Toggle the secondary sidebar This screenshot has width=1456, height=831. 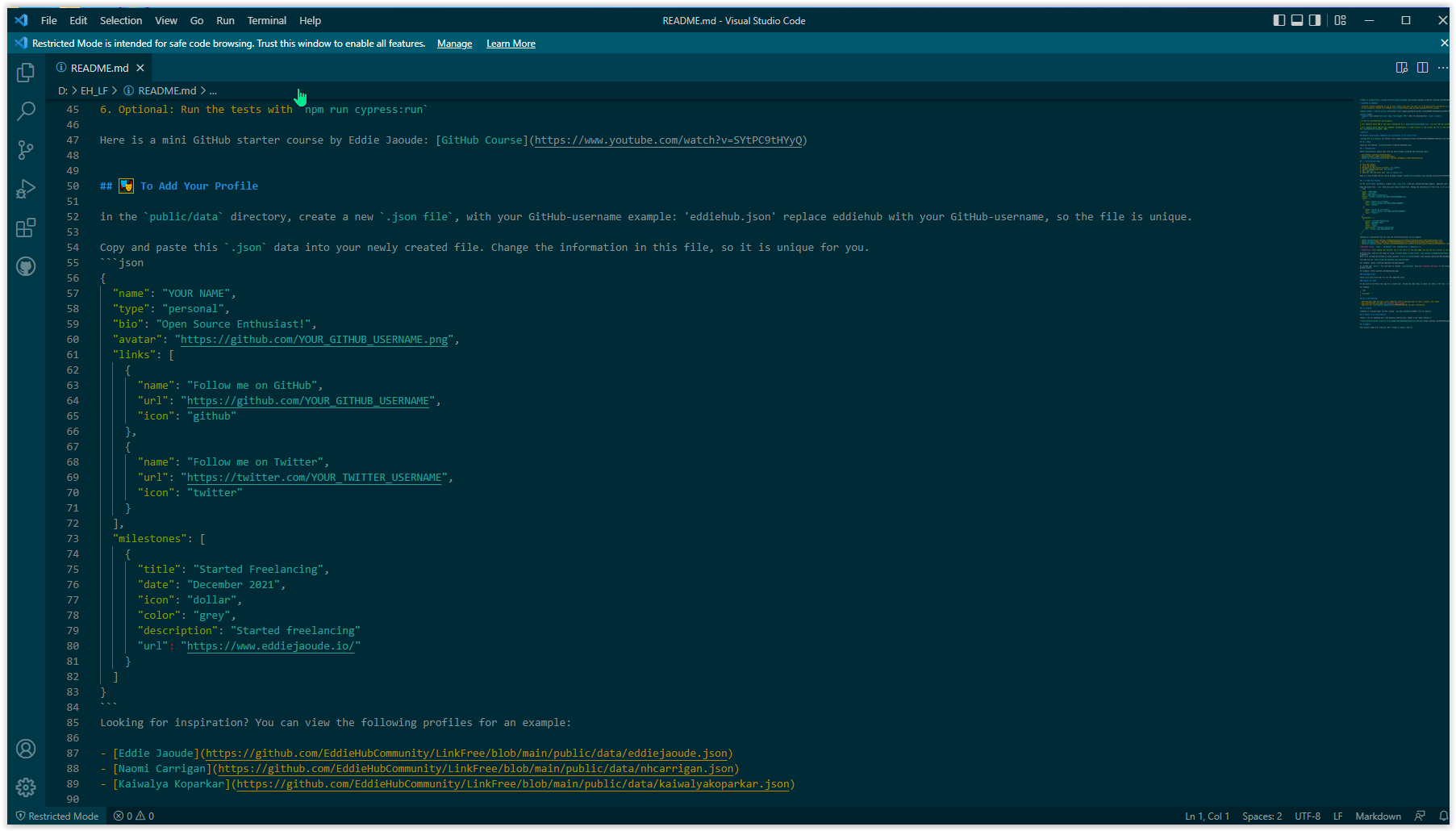tap(1315, 20)
